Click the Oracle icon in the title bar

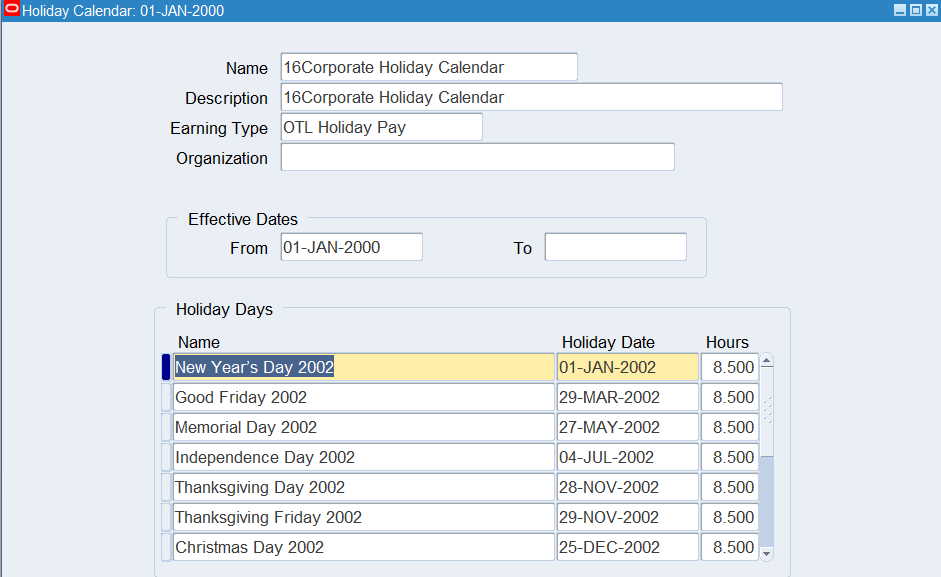tap(11, 10)
